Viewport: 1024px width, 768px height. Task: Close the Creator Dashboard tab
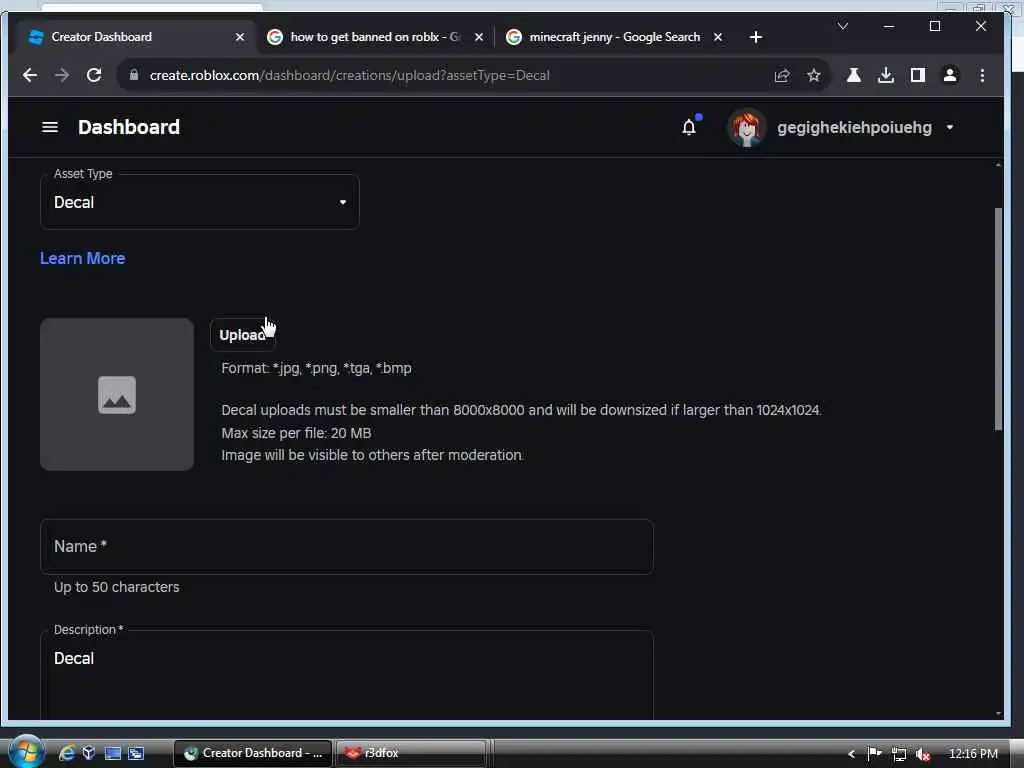pyautogui.click(x=240, y=37)
